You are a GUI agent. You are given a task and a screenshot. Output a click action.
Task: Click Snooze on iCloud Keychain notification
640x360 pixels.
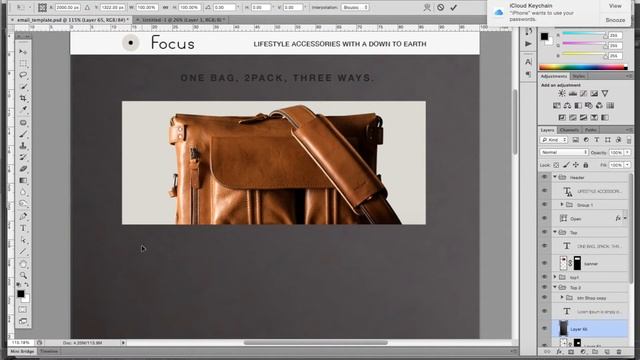(615, 20)
